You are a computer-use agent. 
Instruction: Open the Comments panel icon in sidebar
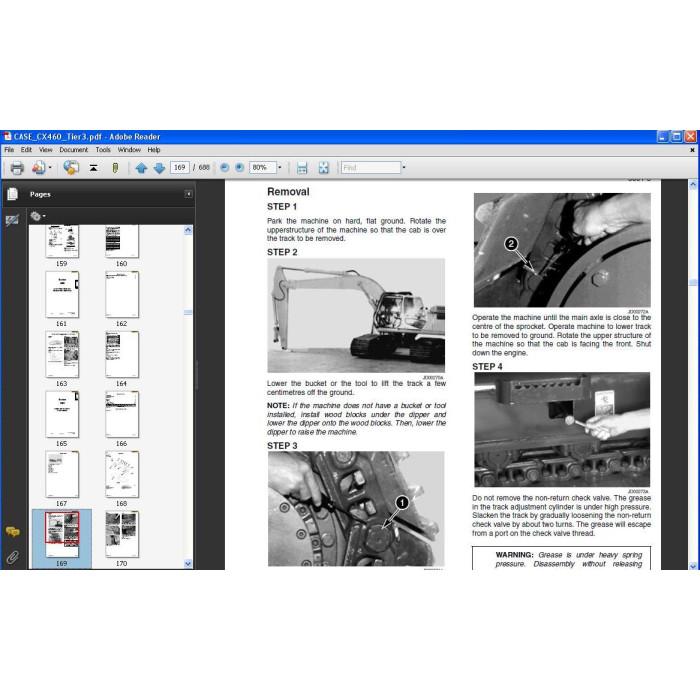12,531
